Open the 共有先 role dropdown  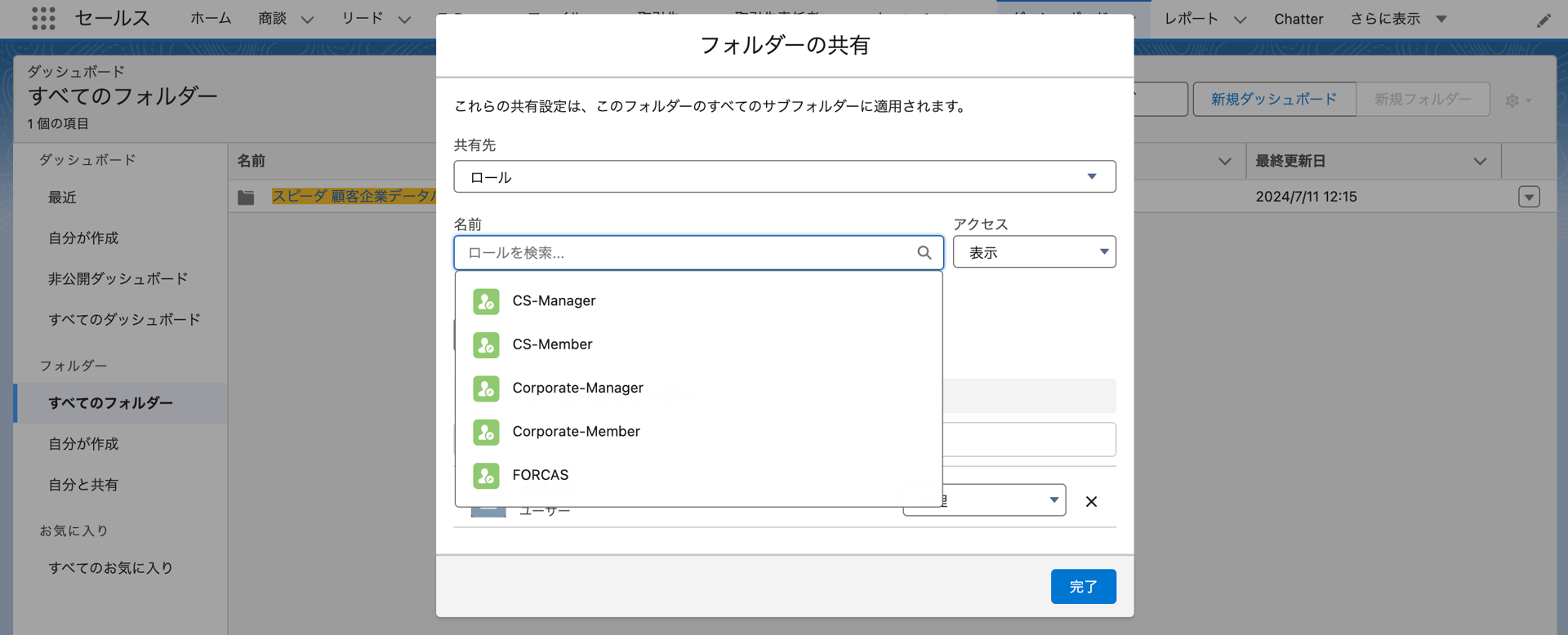784,177
